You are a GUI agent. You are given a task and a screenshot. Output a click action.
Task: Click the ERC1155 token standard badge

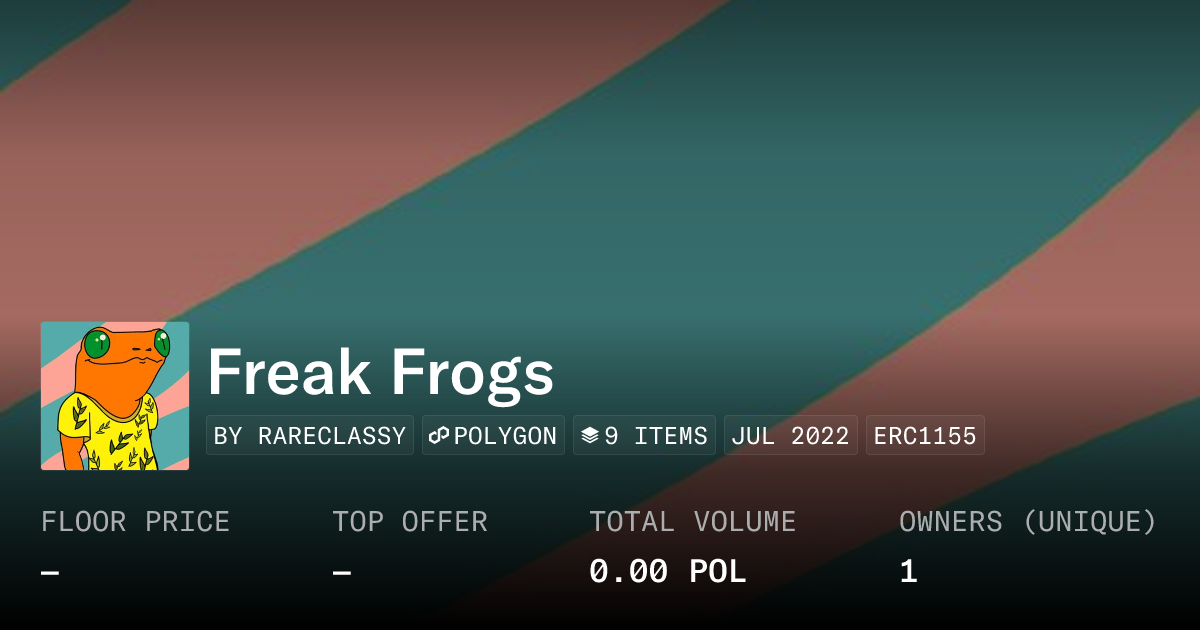tap(925, 436)
